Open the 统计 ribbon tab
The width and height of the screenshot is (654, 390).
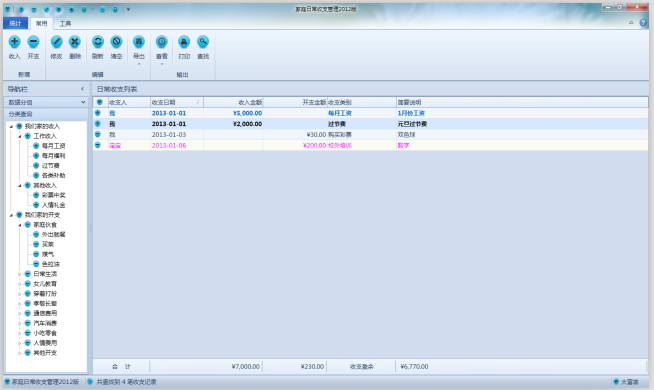(x=15, y=23)
